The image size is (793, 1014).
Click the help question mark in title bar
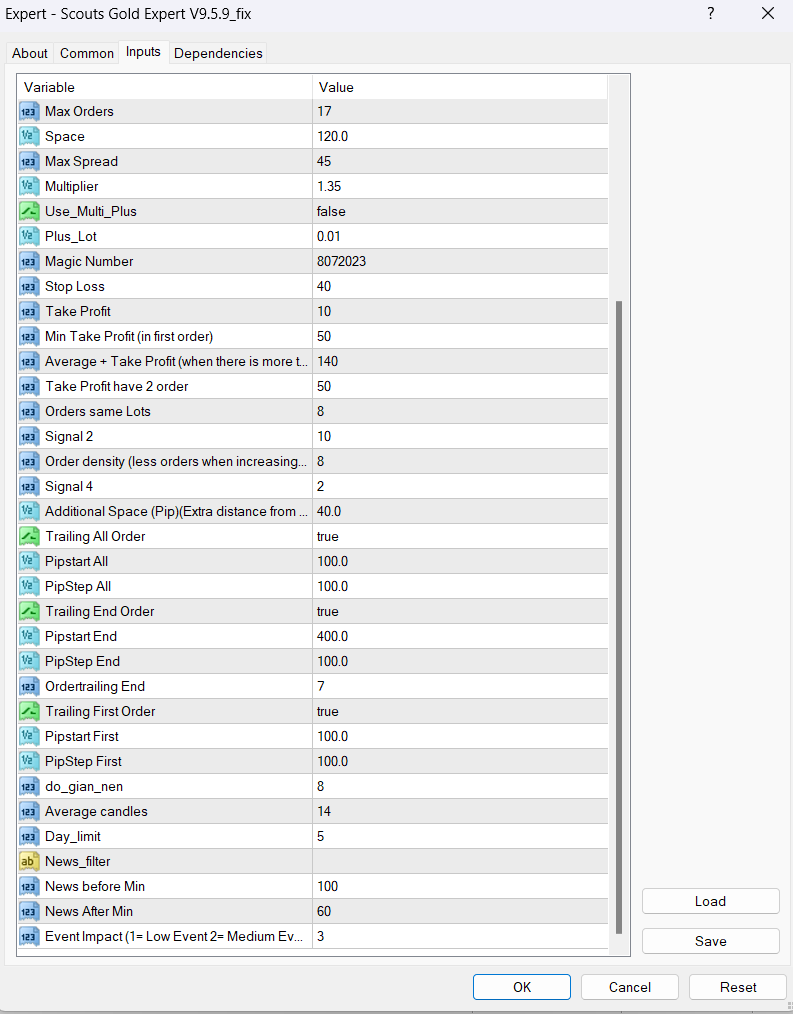click(711, 13)
